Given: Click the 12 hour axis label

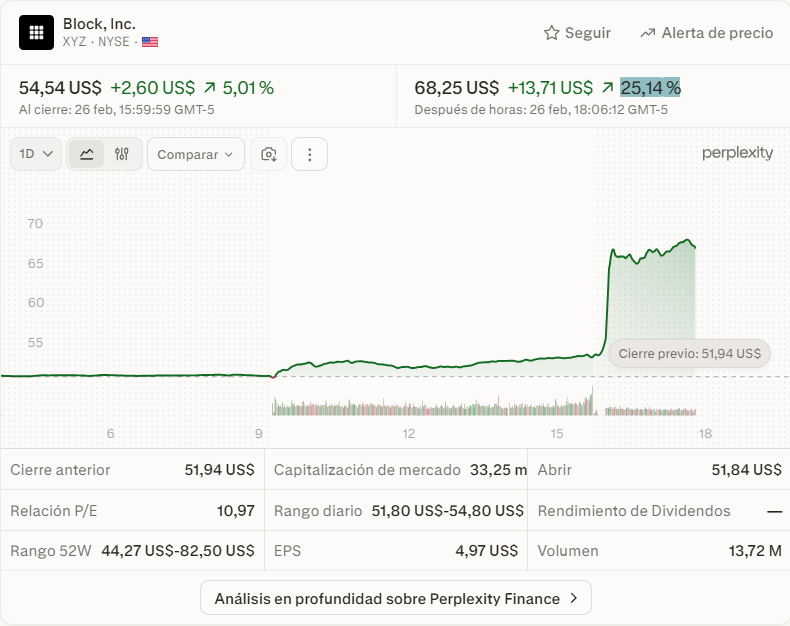Looking at the screenshot, I should coord(409,433).
